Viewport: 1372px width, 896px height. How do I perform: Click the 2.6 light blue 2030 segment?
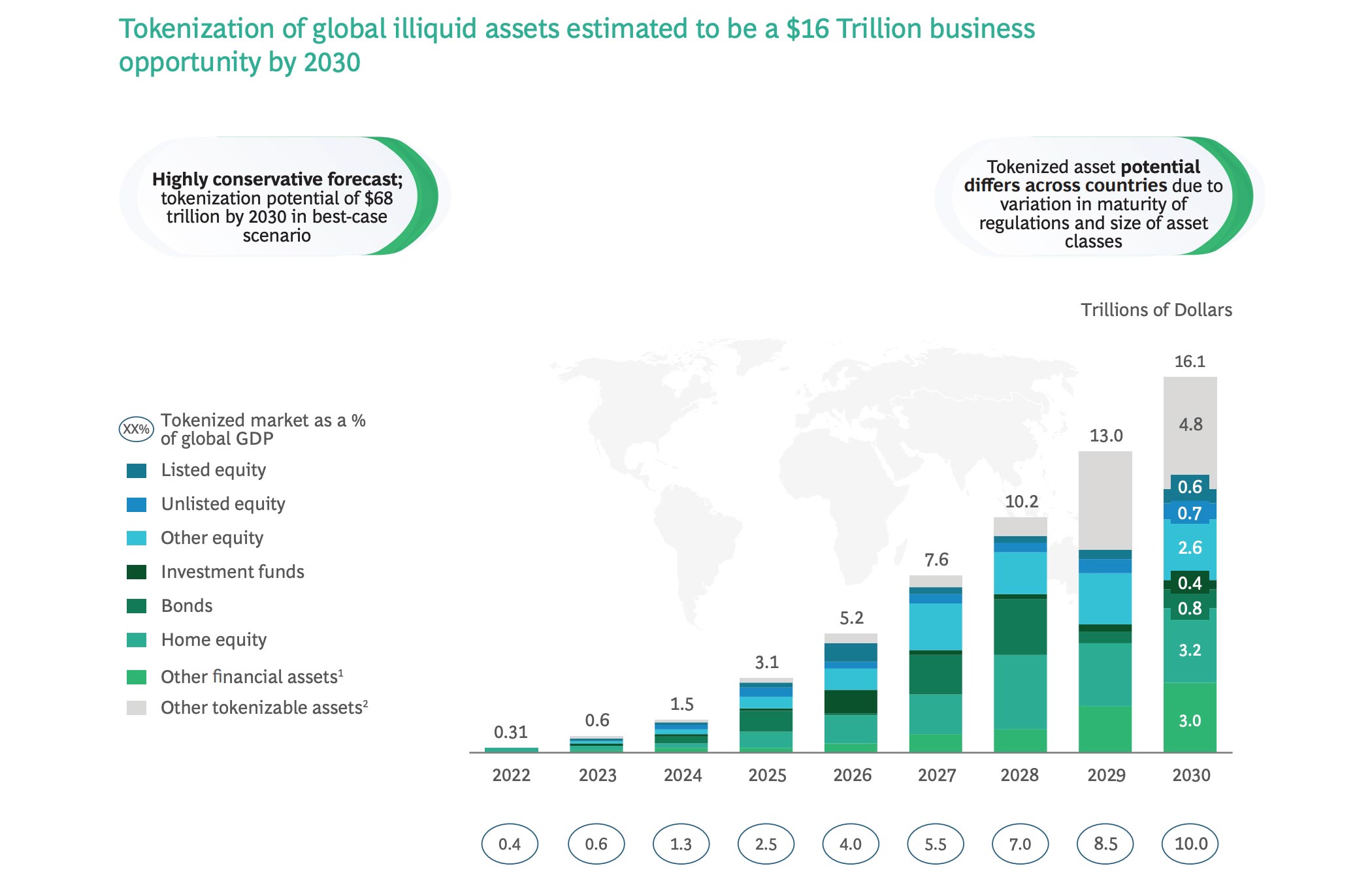pyautogui.click(x=1190, y=548)
